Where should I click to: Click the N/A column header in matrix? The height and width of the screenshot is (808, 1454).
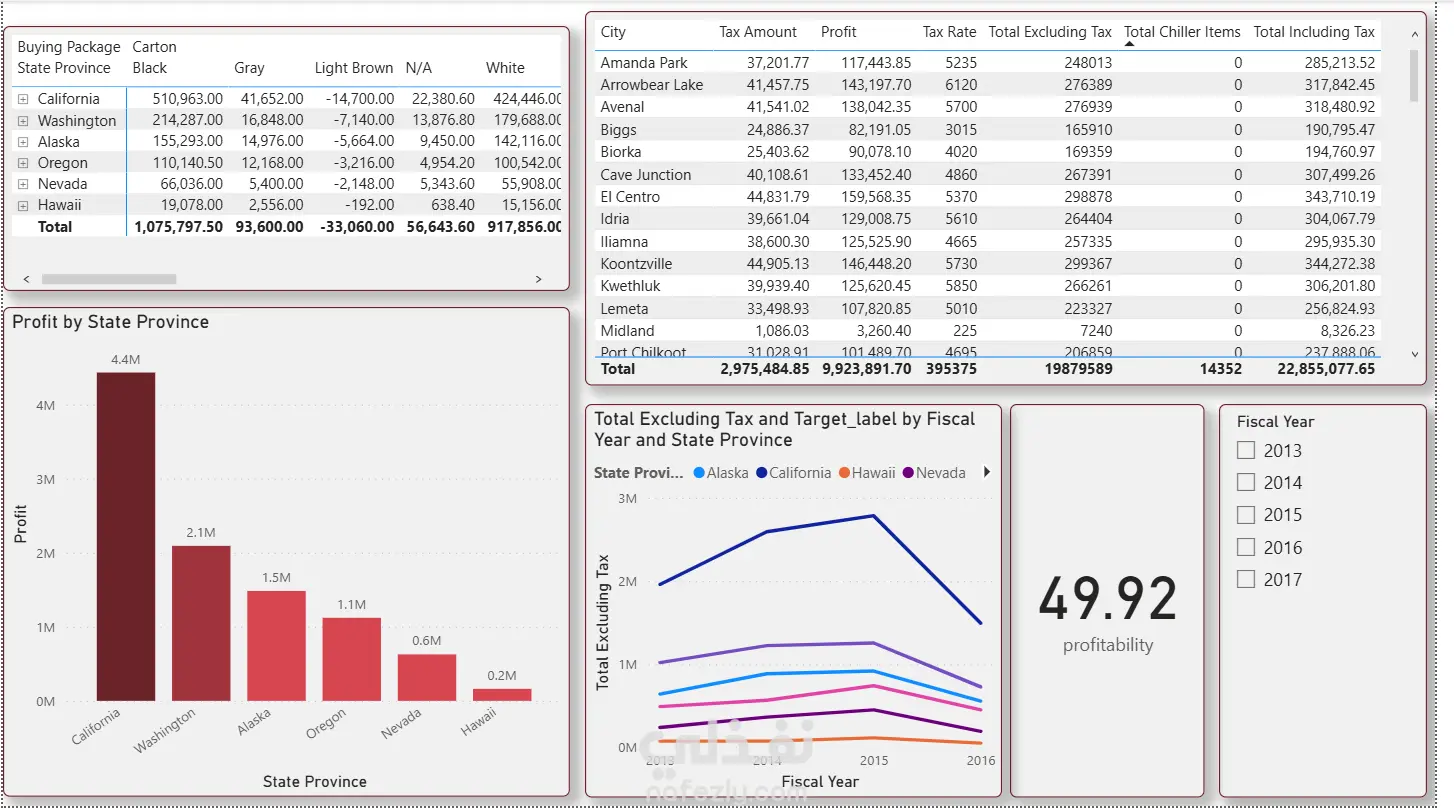pos(419,68)
